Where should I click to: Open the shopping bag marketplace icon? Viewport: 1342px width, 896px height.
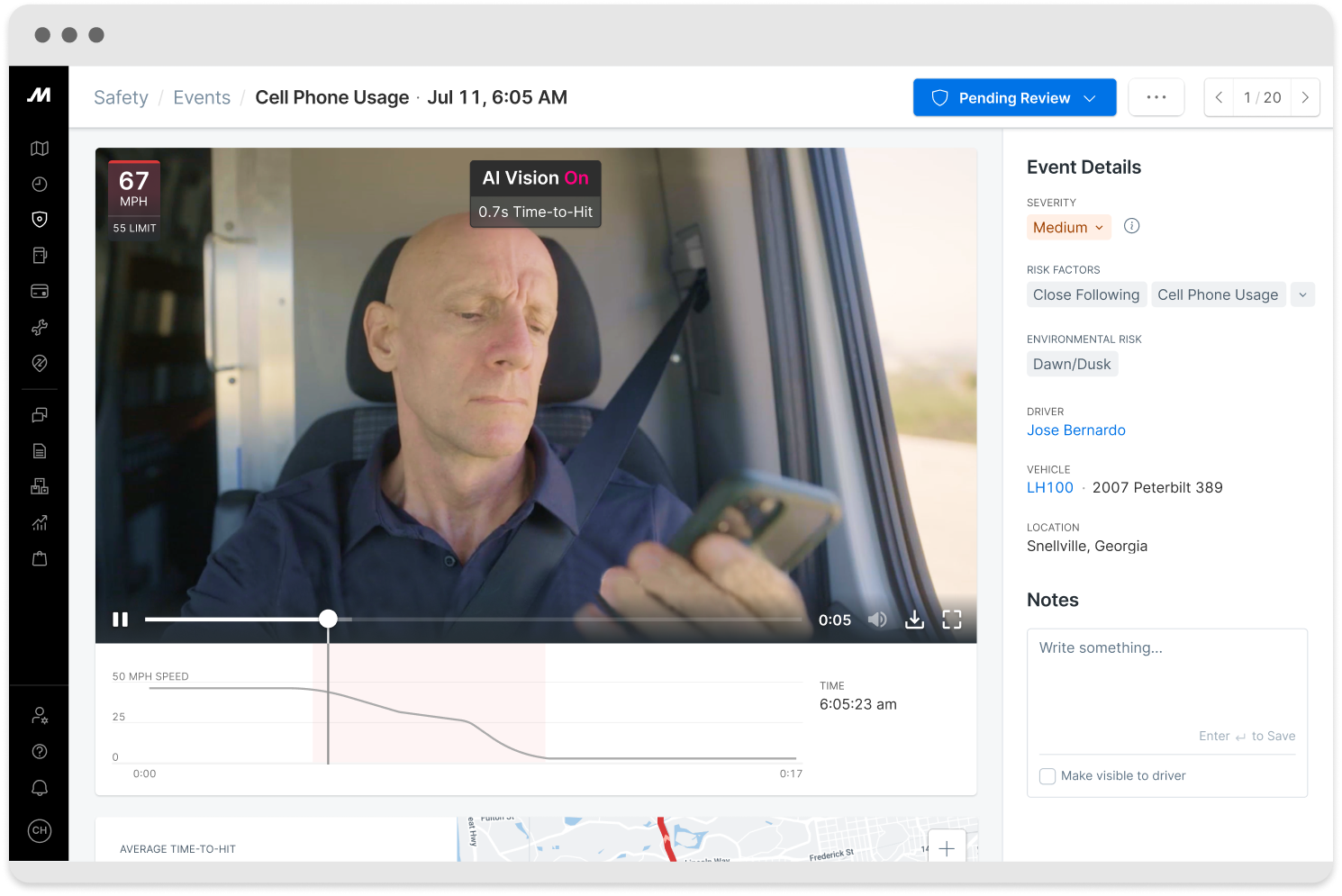pos(40,559)
